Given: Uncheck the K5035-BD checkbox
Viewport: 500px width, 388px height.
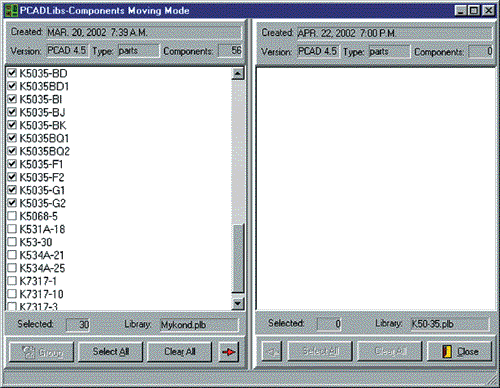Looking at the screenshot, I should click(12, 73).
